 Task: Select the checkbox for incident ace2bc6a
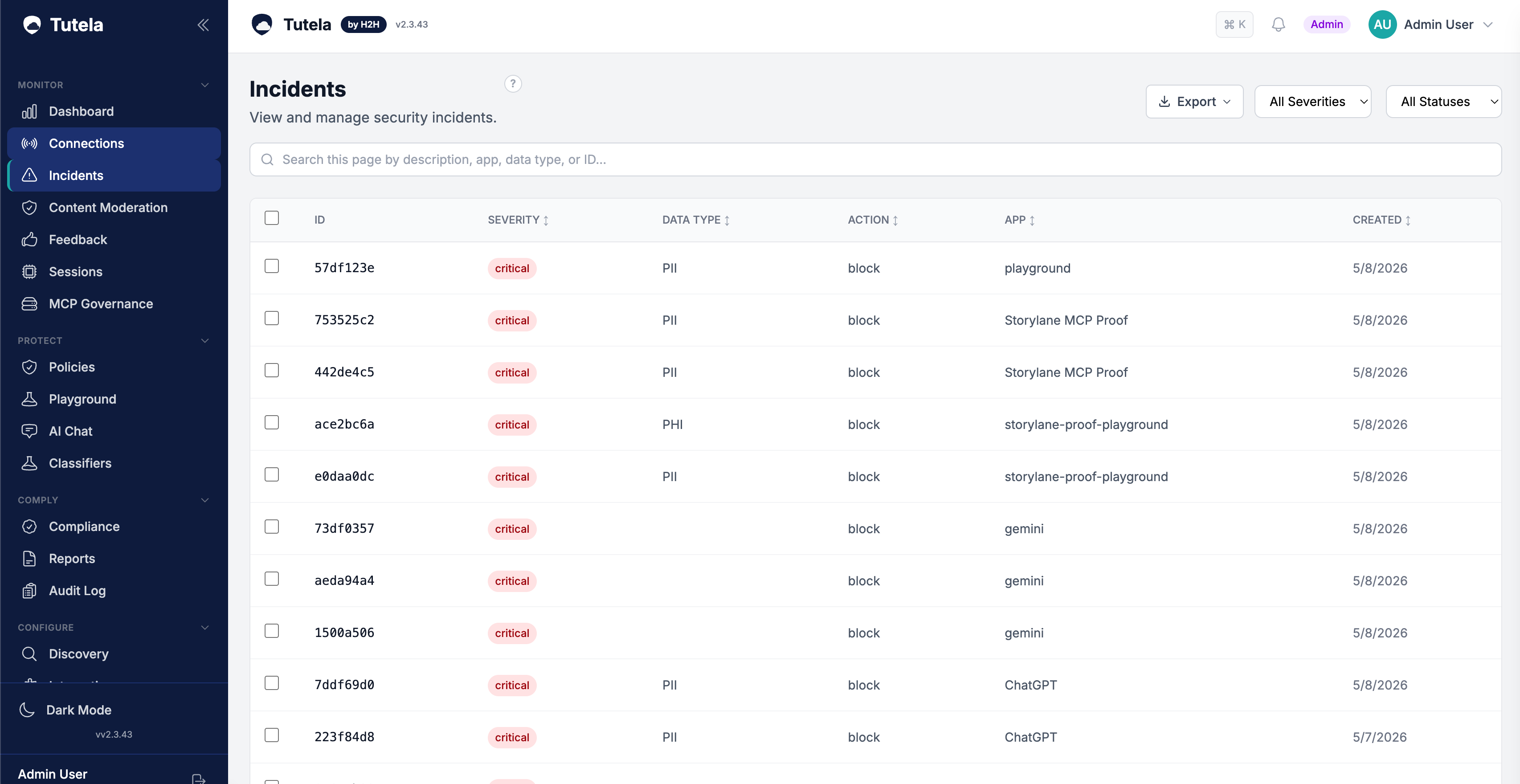(271, 422)
